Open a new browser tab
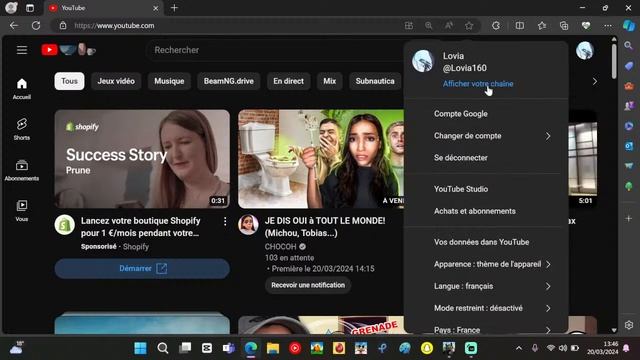Image resolution: width=640 pixels, height=360 pixels. point(174,8)
